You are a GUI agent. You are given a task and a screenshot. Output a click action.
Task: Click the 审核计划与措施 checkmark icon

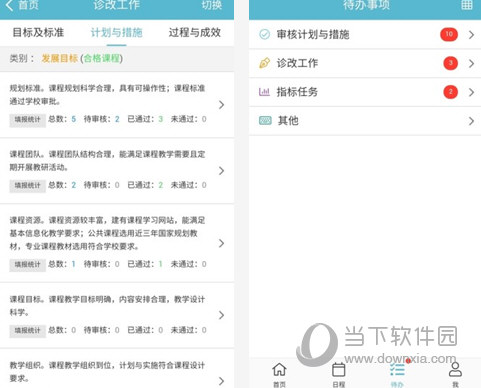264,34
